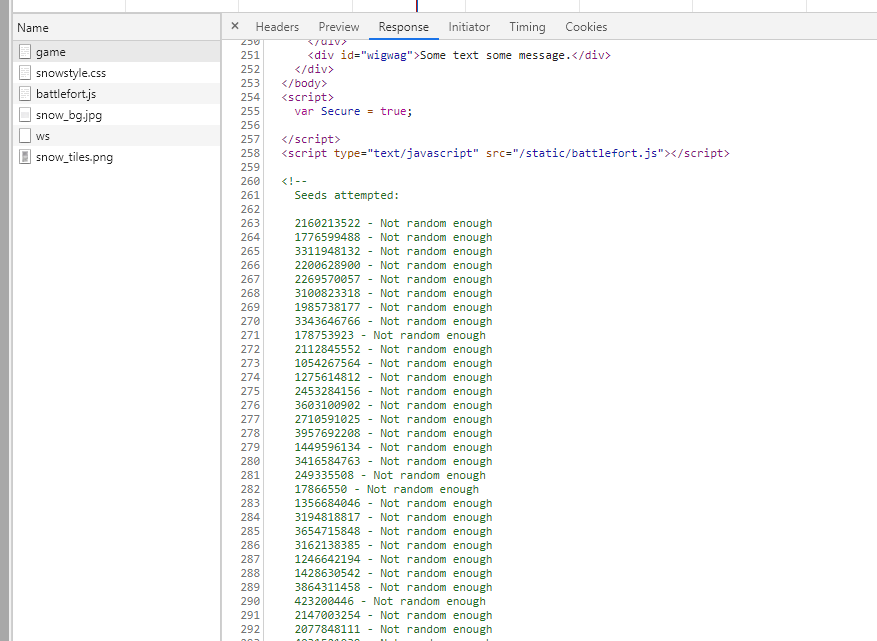877x641 pixels.
Task: Click seed 2077848111 line
Action: point(393,629)
